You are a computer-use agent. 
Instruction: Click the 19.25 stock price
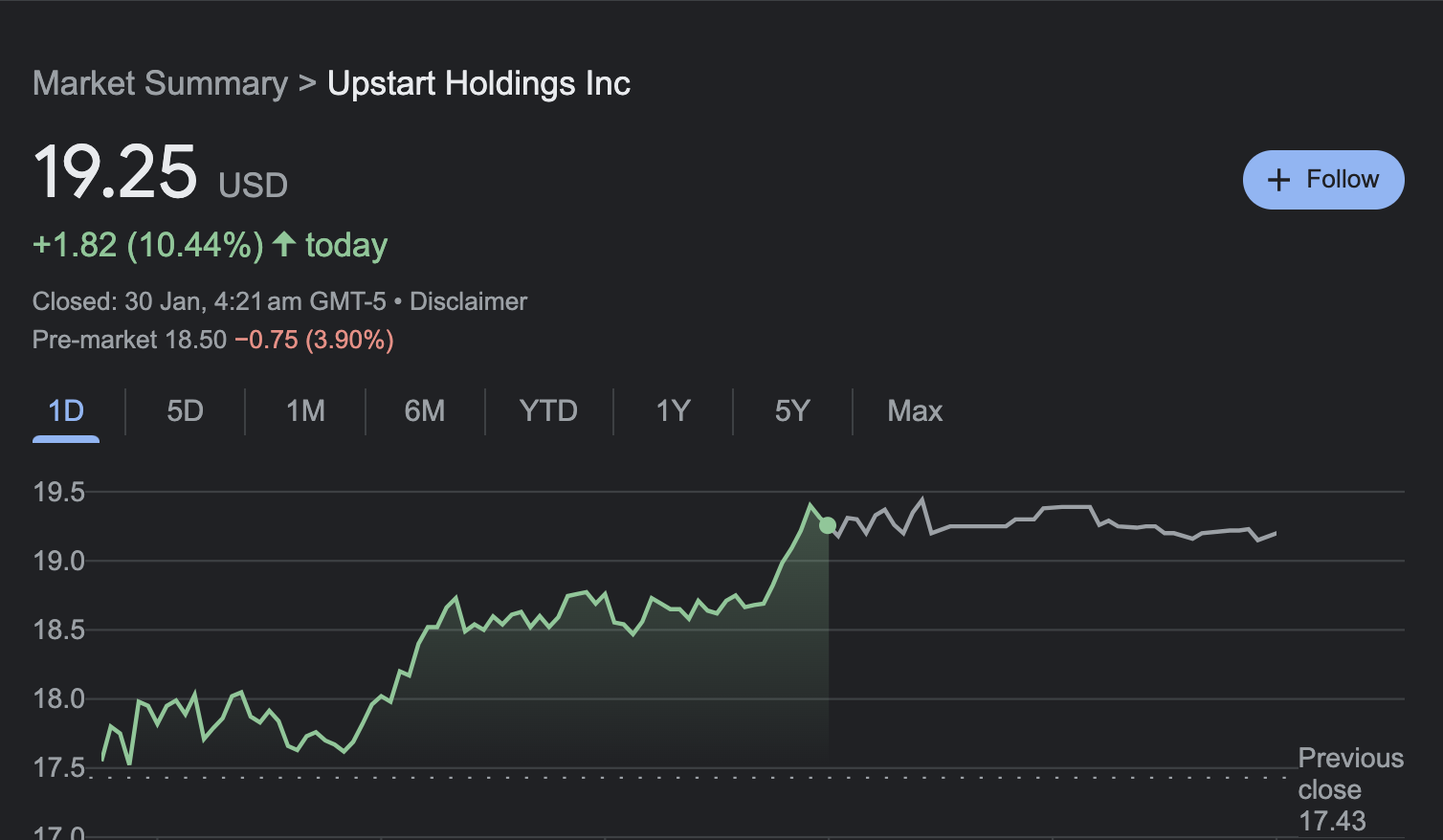(x=115, y=172)
